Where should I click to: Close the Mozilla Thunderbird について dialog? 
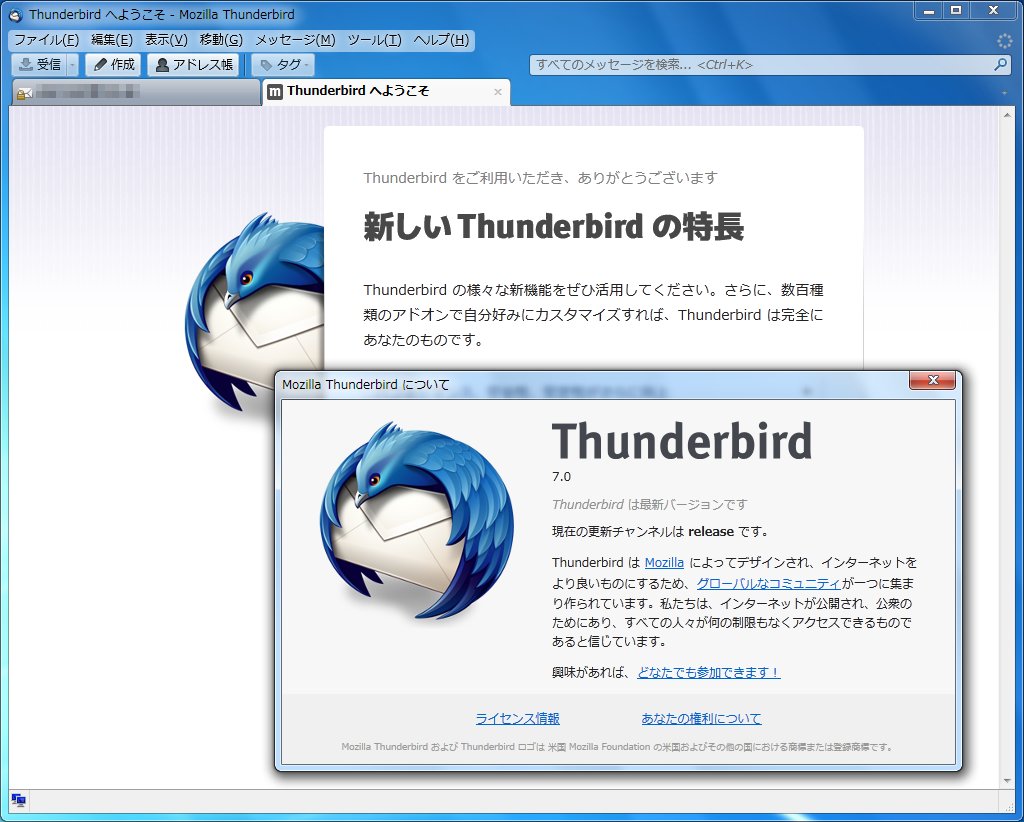coord(933,380)
